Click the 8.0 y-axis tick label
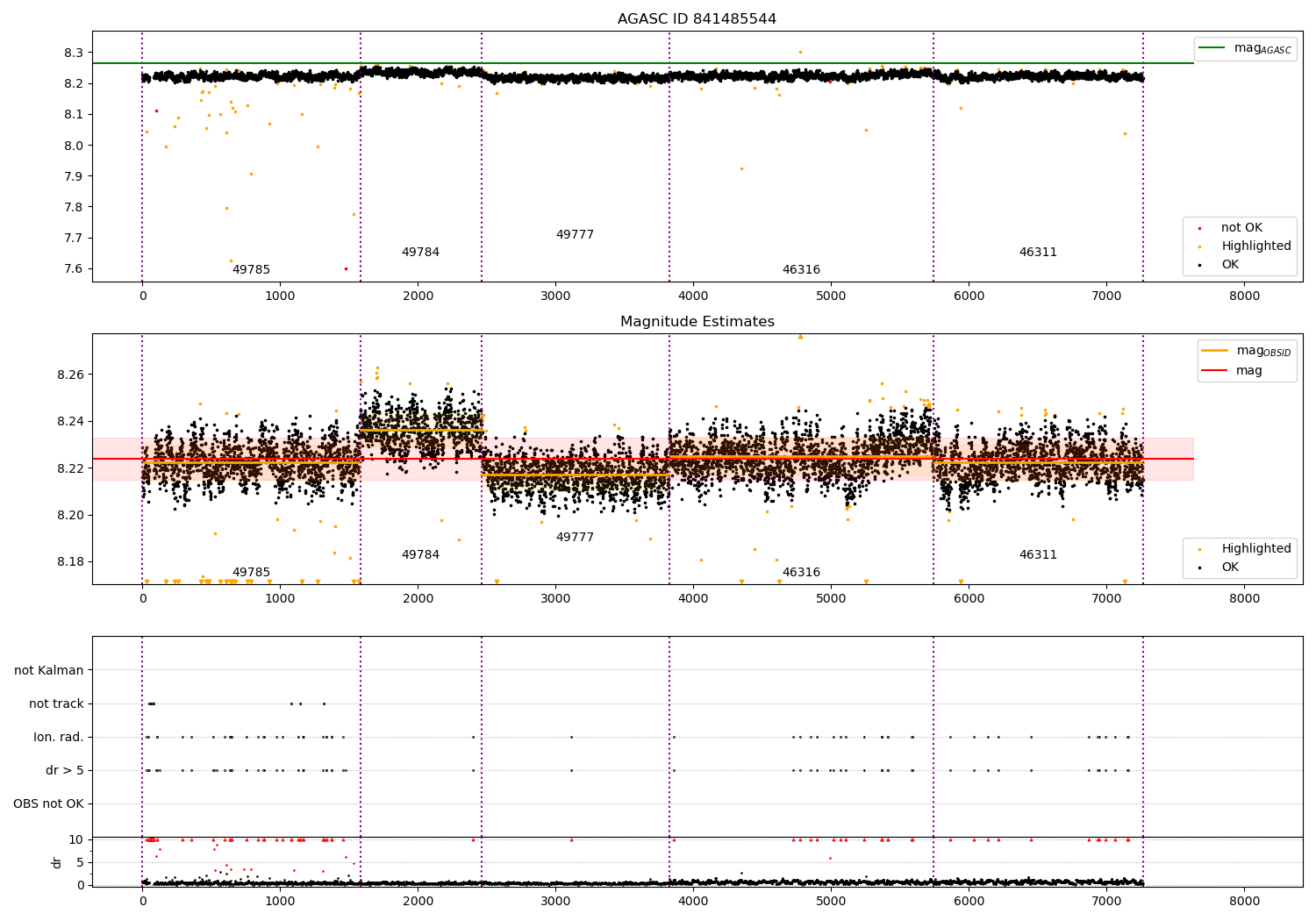 pos(74,146)
